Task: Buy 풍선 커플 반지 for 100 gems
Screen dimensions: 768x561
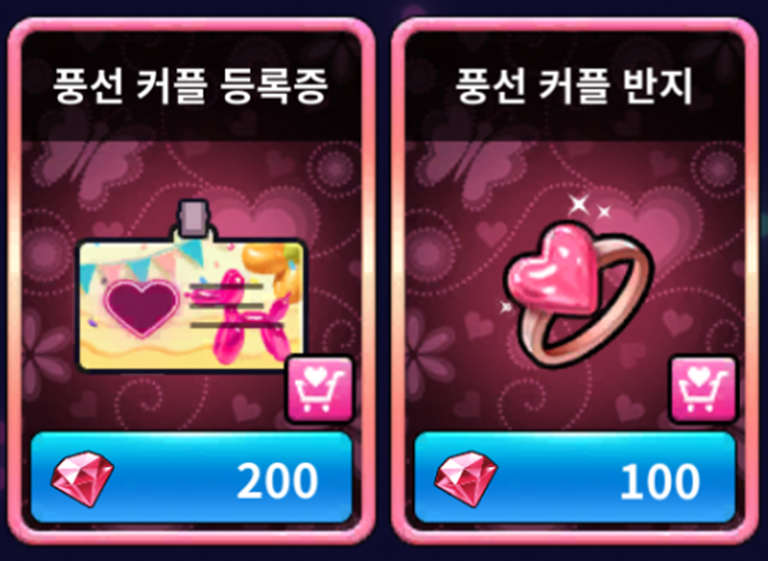Action: click(575, 477)
